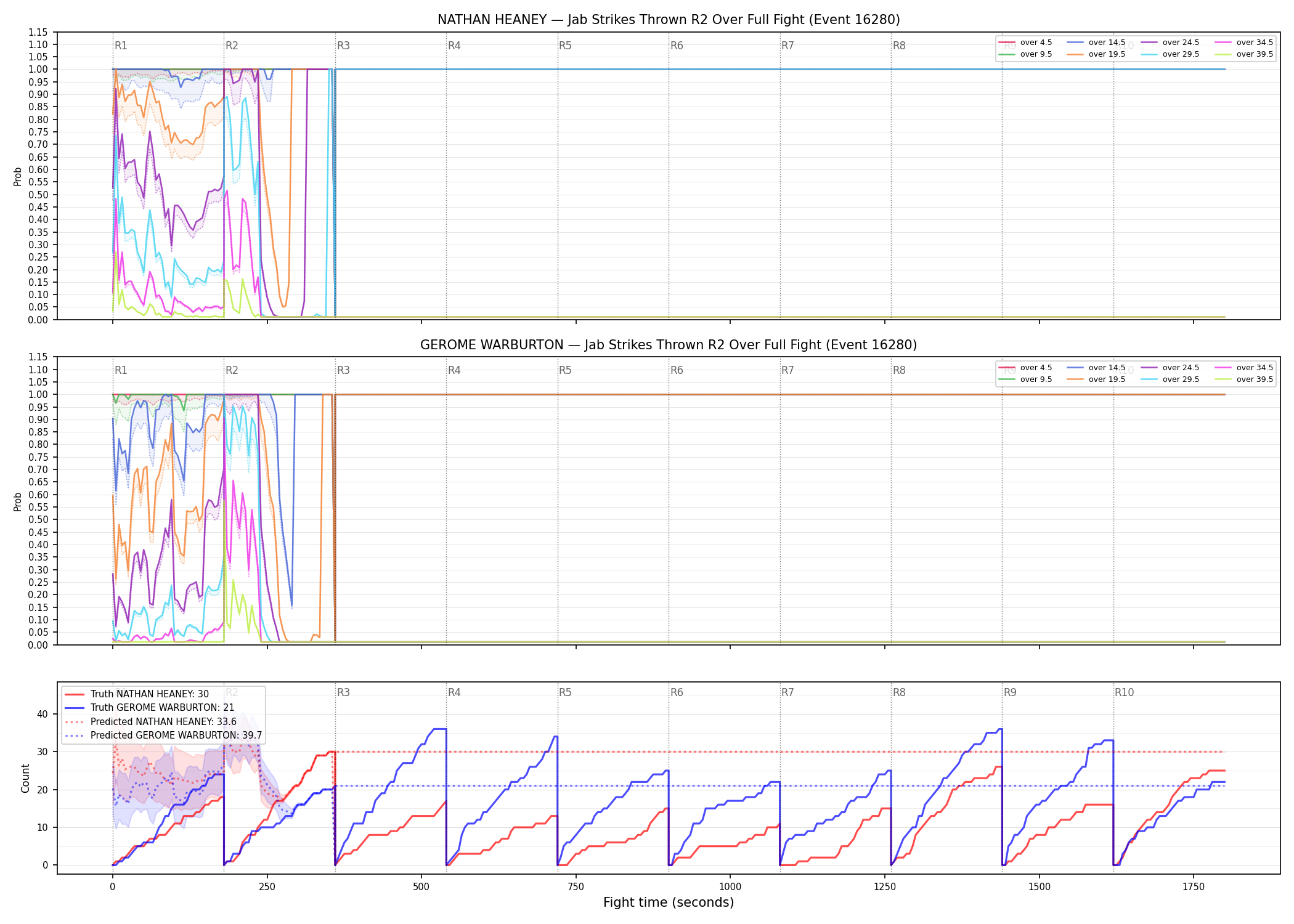Click 'over 29.5' legend entry in middle chart
This screenshot has height=924, width=1294.
[x=1170, y=379]
